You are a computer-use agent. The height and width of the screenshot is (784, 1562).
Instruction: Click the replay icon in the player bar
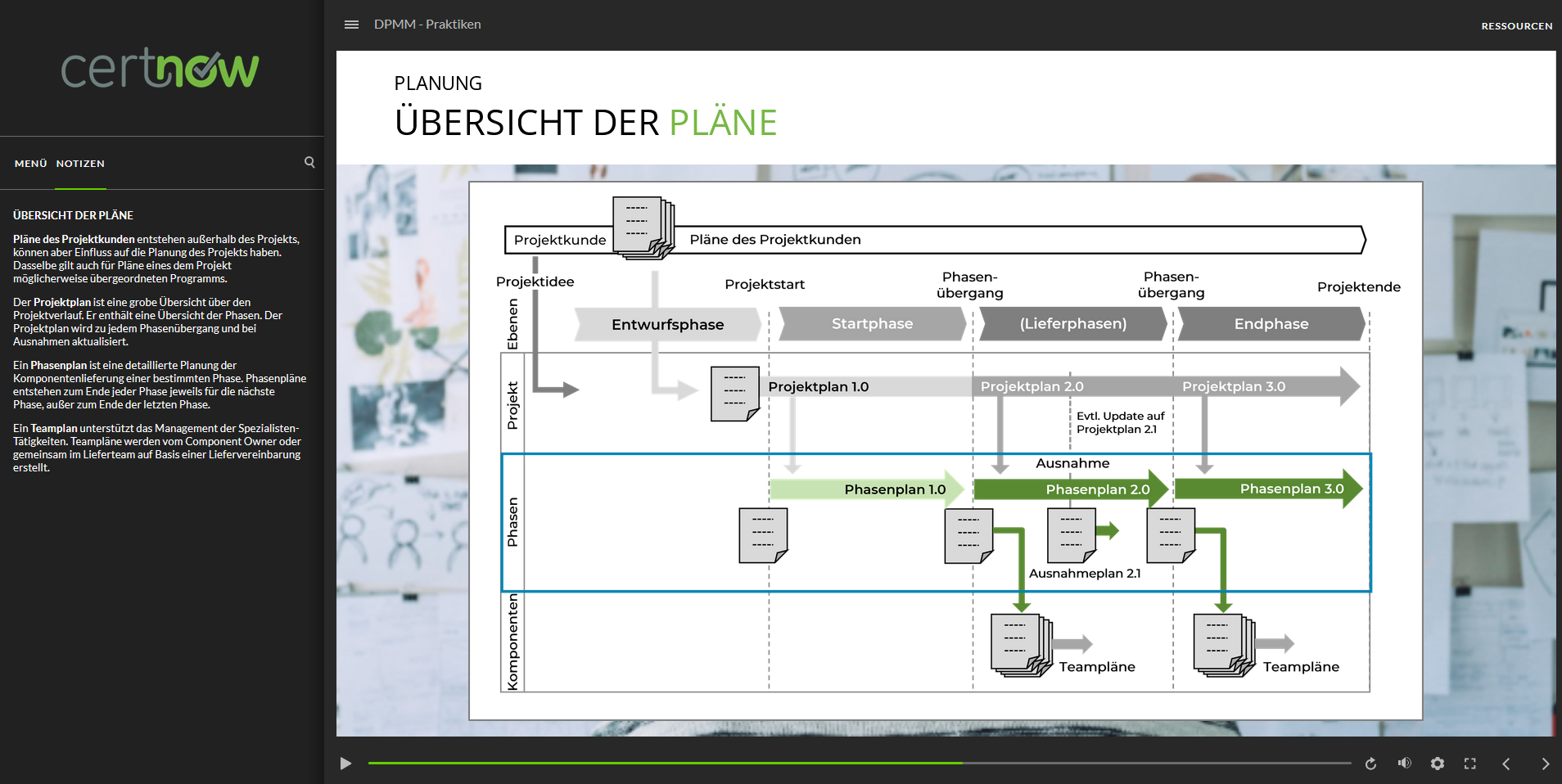point(1370,764)
